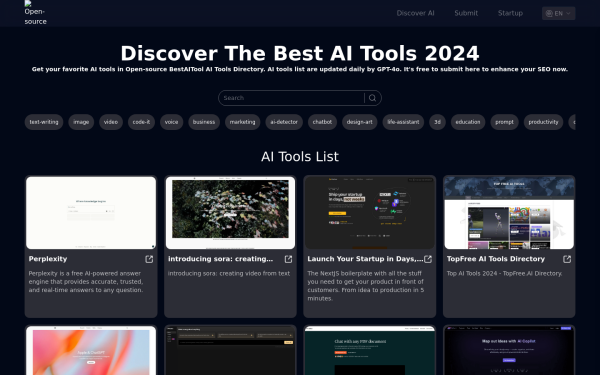
Task: Open the Discover AI nav link
Action: pos(415,13)
